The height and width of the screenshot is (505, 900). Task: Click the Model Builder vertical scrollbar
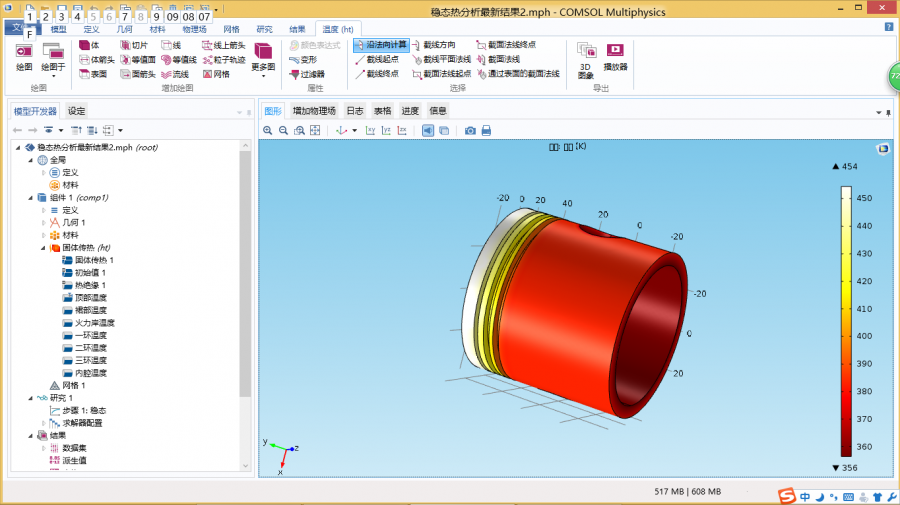[x=245, y=274]
